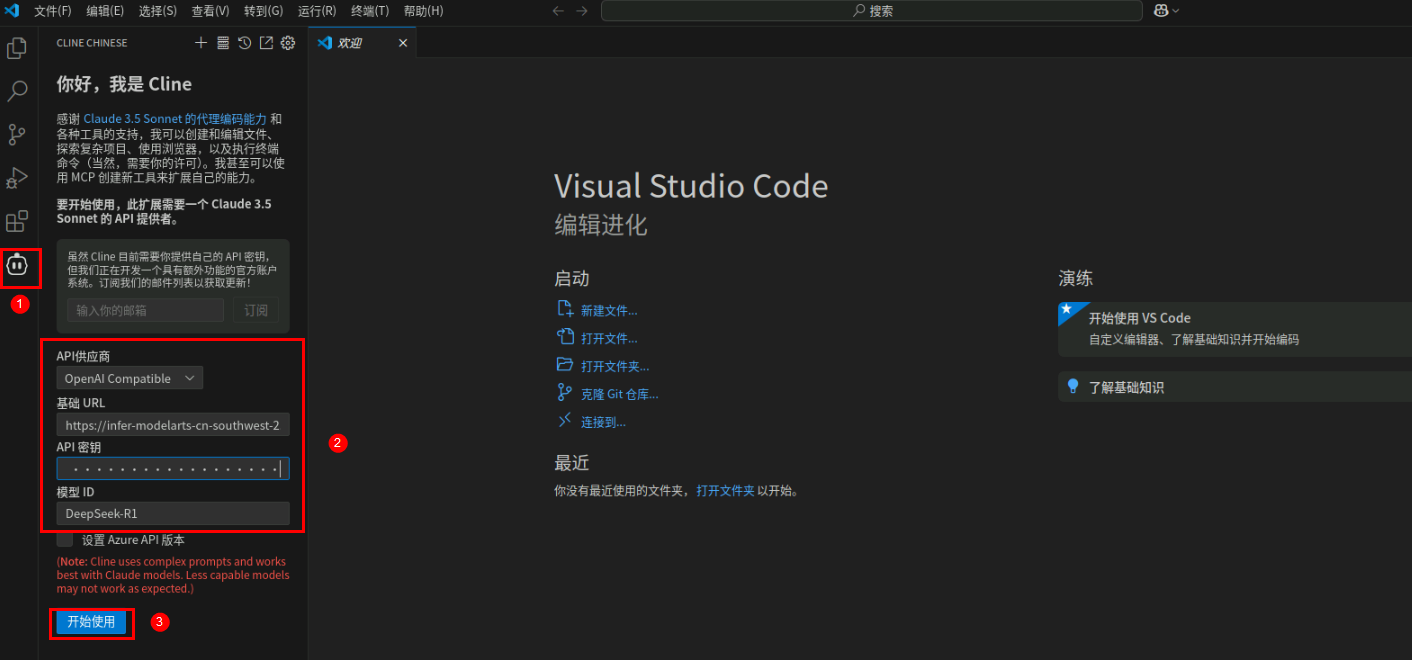Click the 新建文件... link
This screenshot has height=660, width=1412.
click(x=609, y=310)
